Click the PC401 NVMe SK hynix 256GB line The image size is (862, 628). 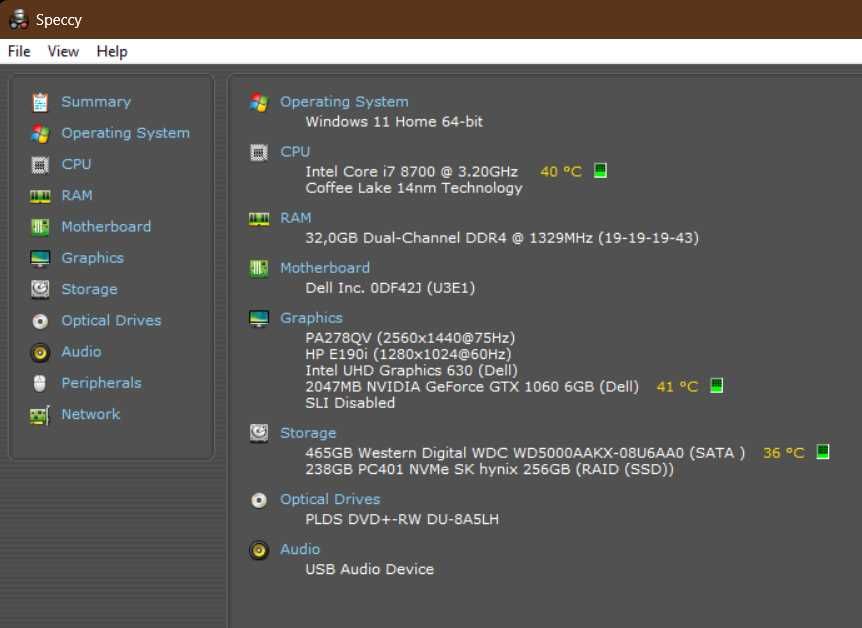coord(489,469)
